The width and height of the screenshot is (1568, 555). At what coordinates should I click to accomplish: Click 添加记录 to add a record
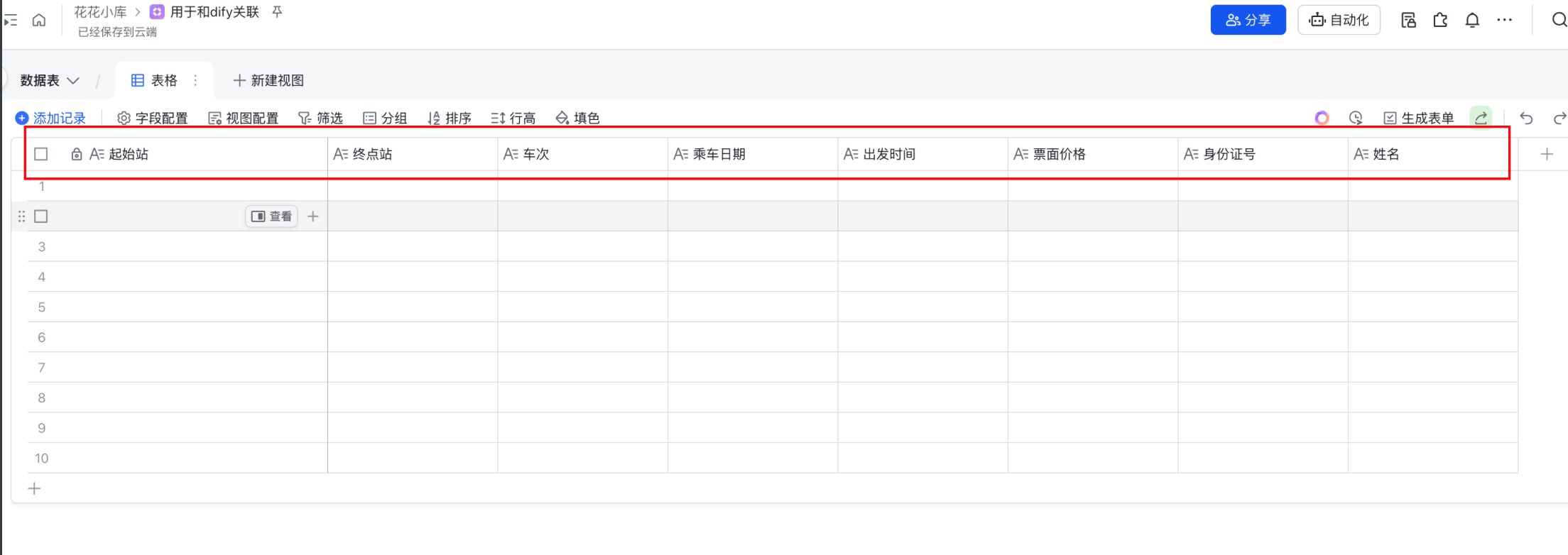(x=50, y=118)
